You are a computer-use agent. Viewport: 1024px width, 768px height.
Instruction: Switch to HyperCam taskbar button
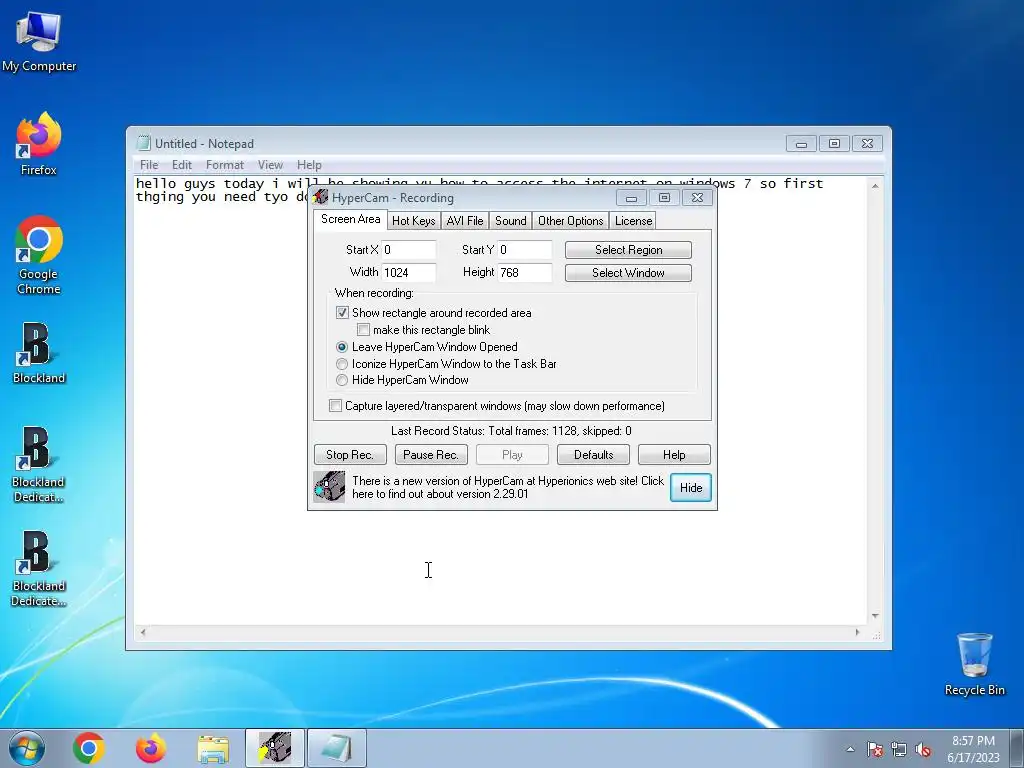pos(275,748)
